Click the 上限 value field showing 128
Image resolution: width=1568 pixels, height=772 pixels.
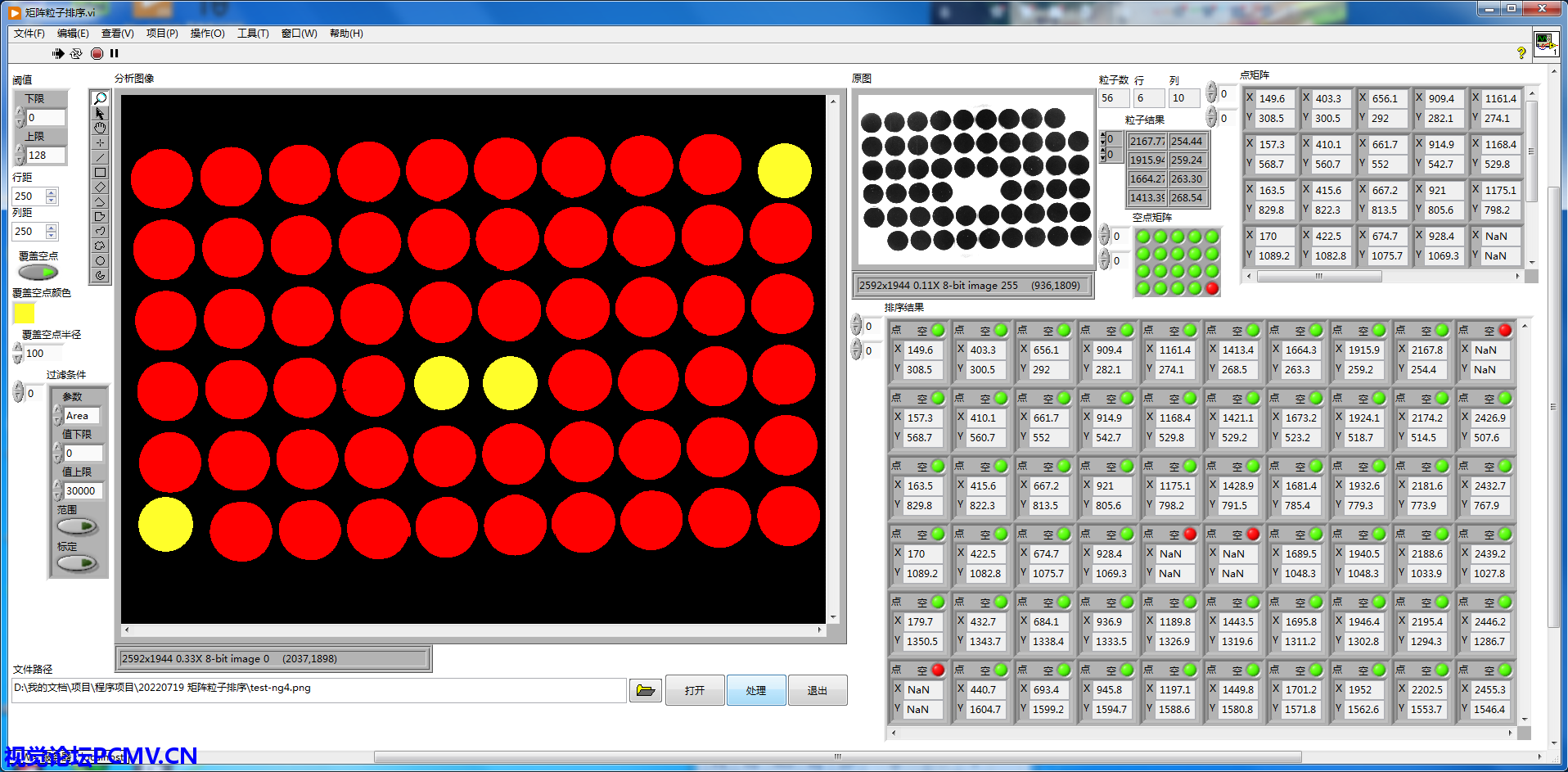46,155
